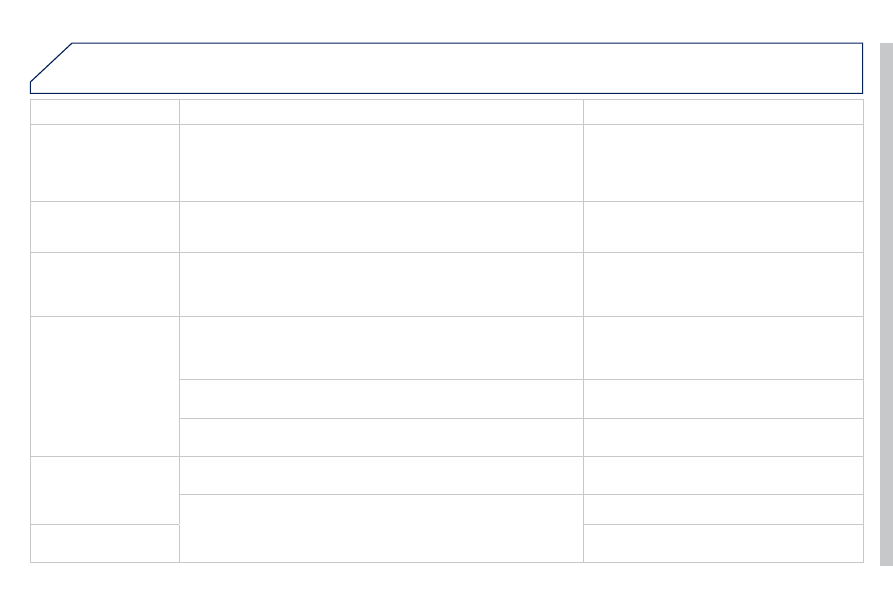Select the tall merged left cell spanning three sub-rows
This screenshot has width=893, height=595.
point(105,386)
